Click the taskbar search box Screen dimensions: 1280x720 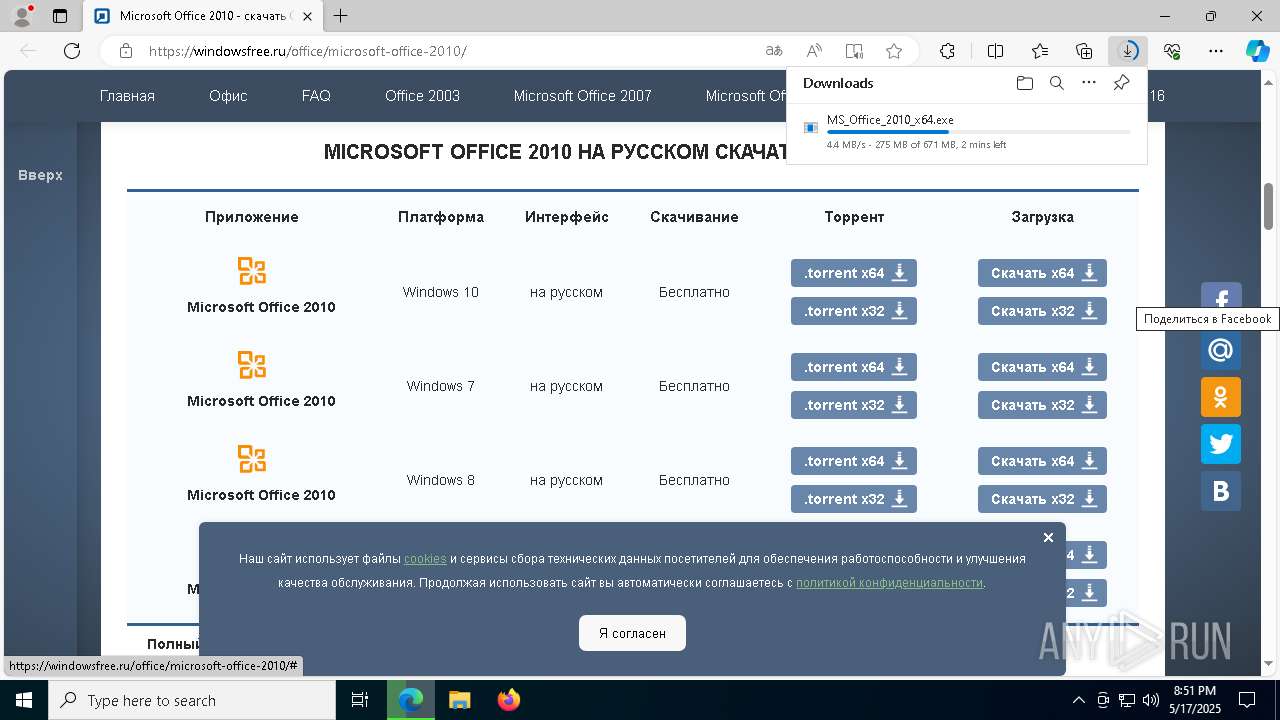(x=192, y=700)
